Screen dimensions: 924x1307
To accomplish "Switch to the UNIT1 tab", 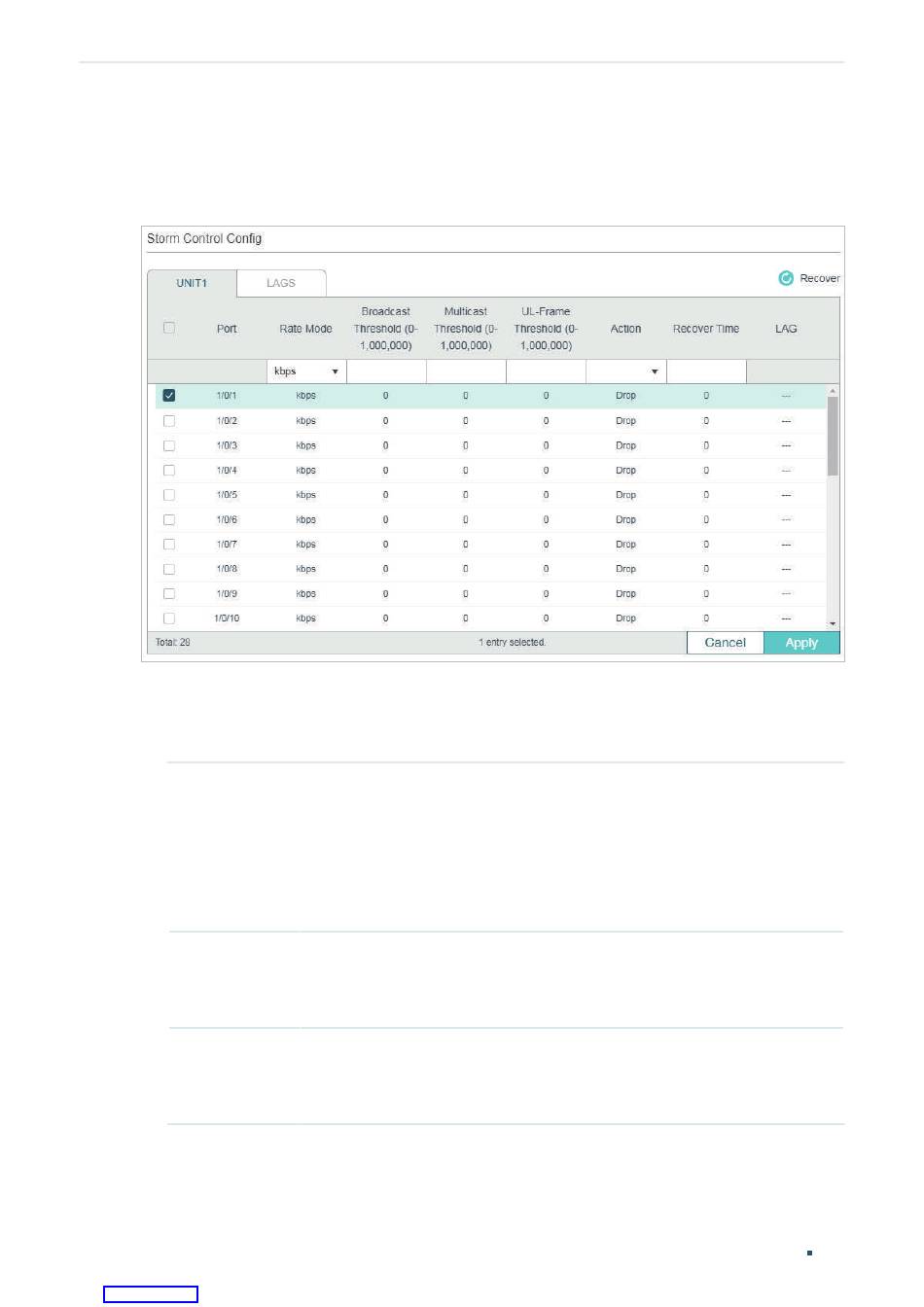I will click(192, 283).
